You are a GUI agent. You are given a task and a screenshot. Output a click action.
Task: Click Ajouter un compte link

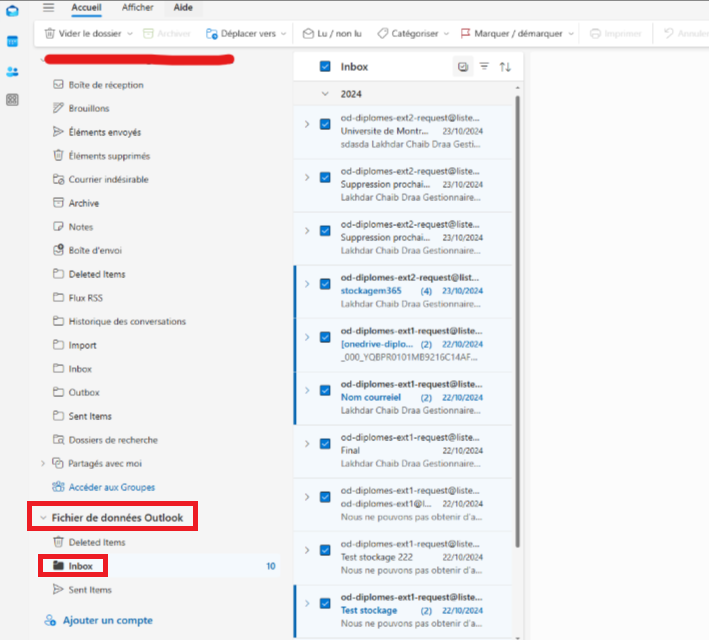point(99,621)
